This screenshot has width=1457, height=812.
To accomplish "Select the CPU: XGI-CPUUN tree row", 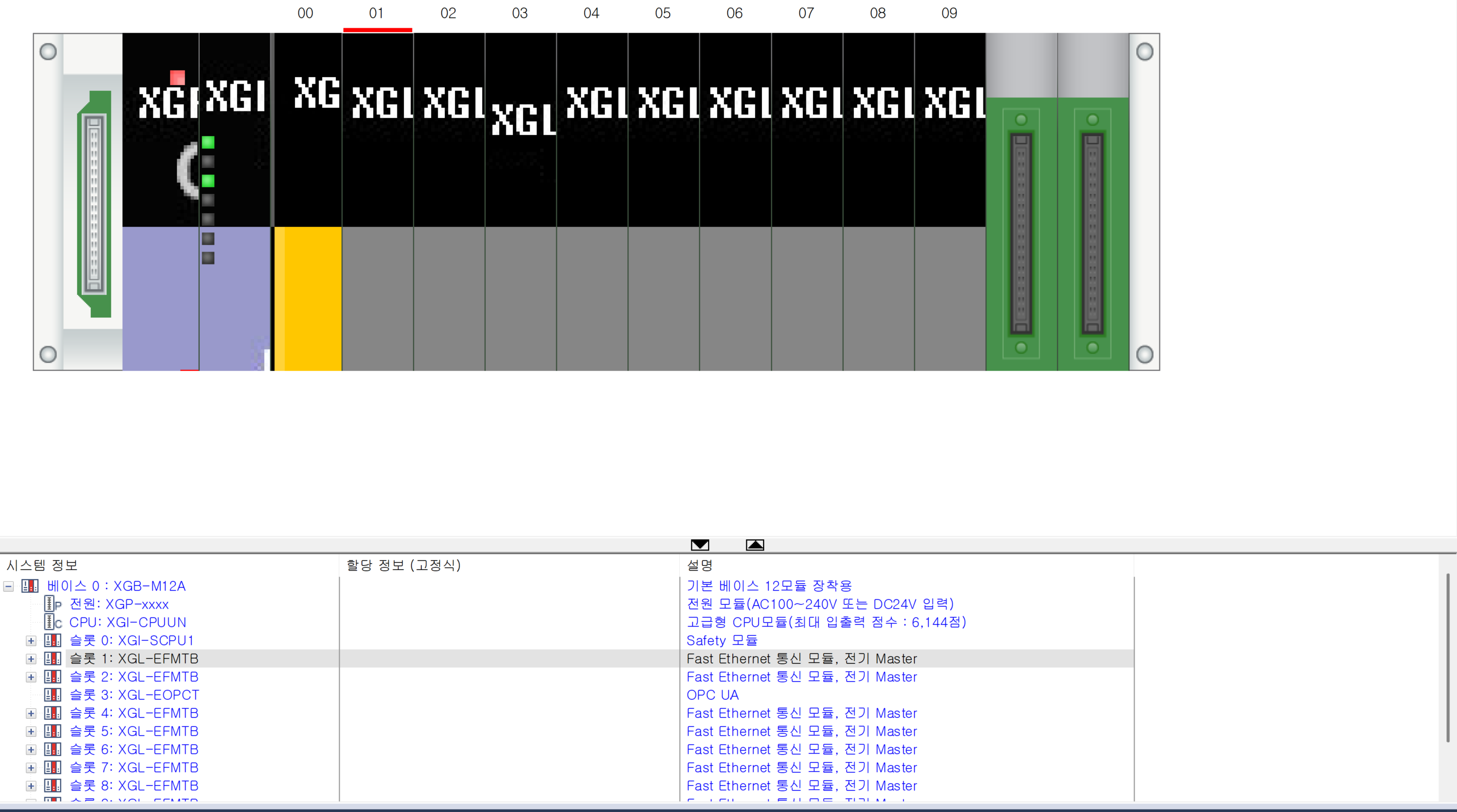I will 127,622.
